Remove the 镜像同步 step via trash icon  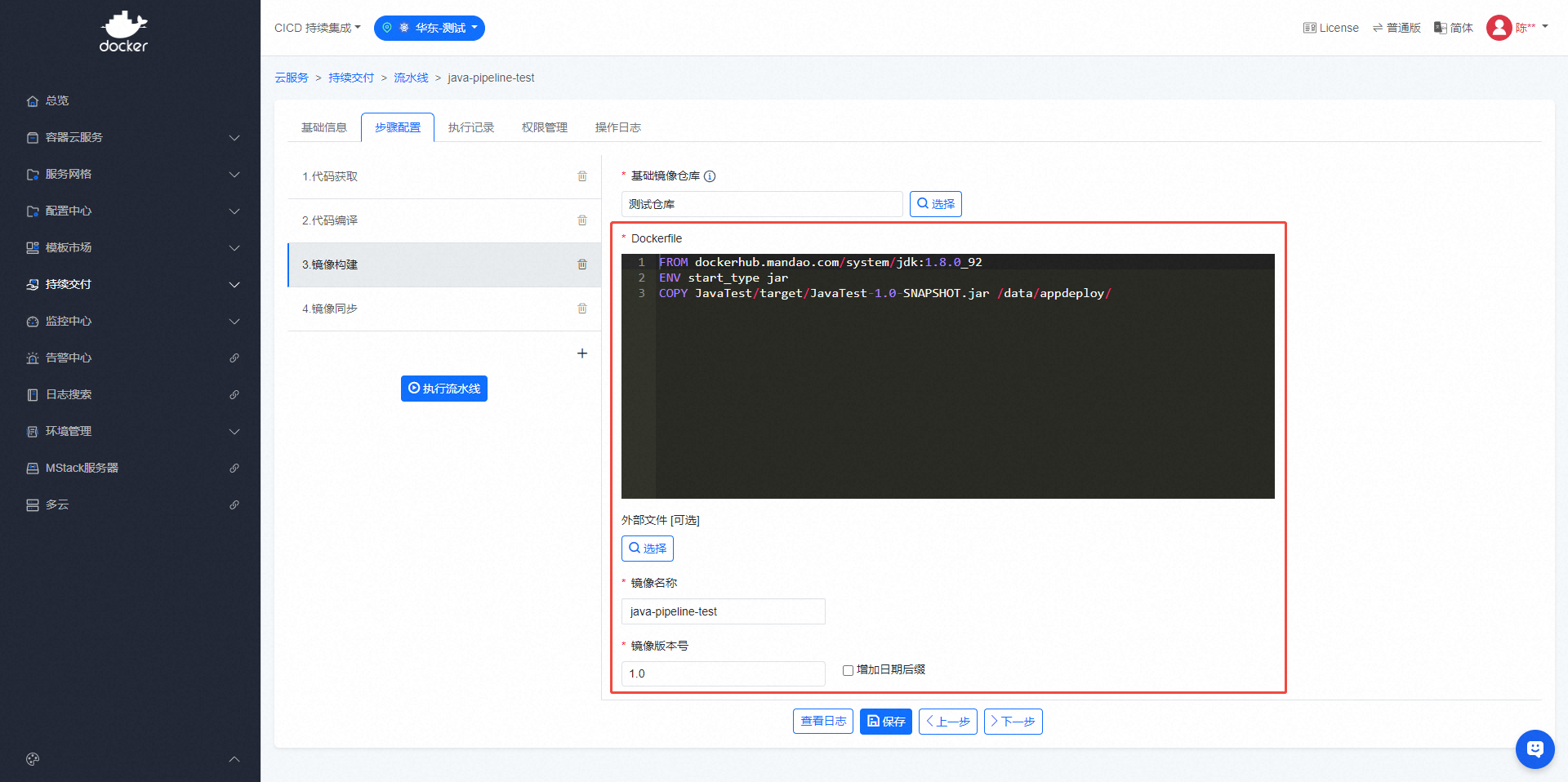582,309
